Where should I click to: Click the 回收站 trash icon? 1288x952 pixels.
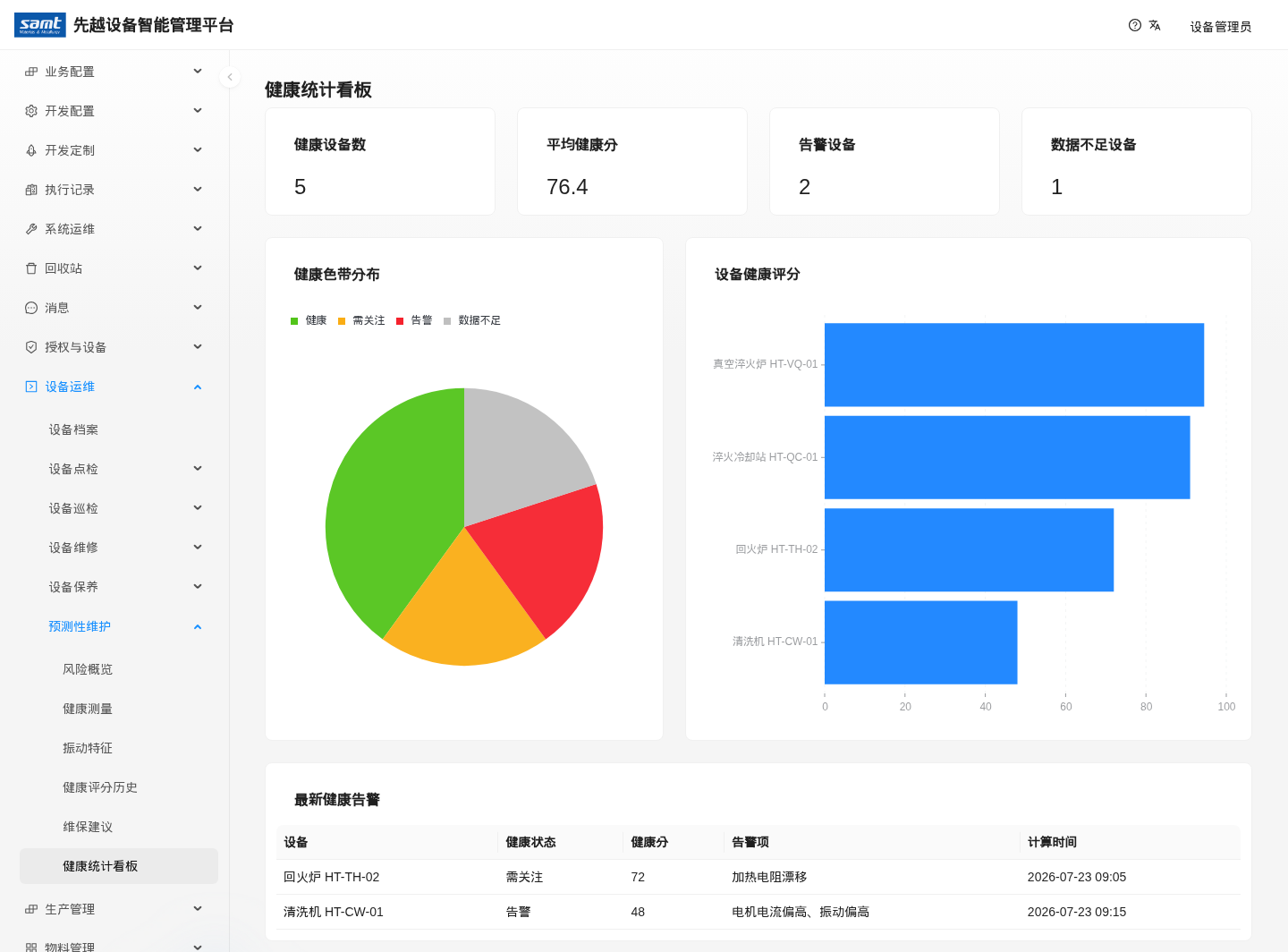(x=31, y=268)
